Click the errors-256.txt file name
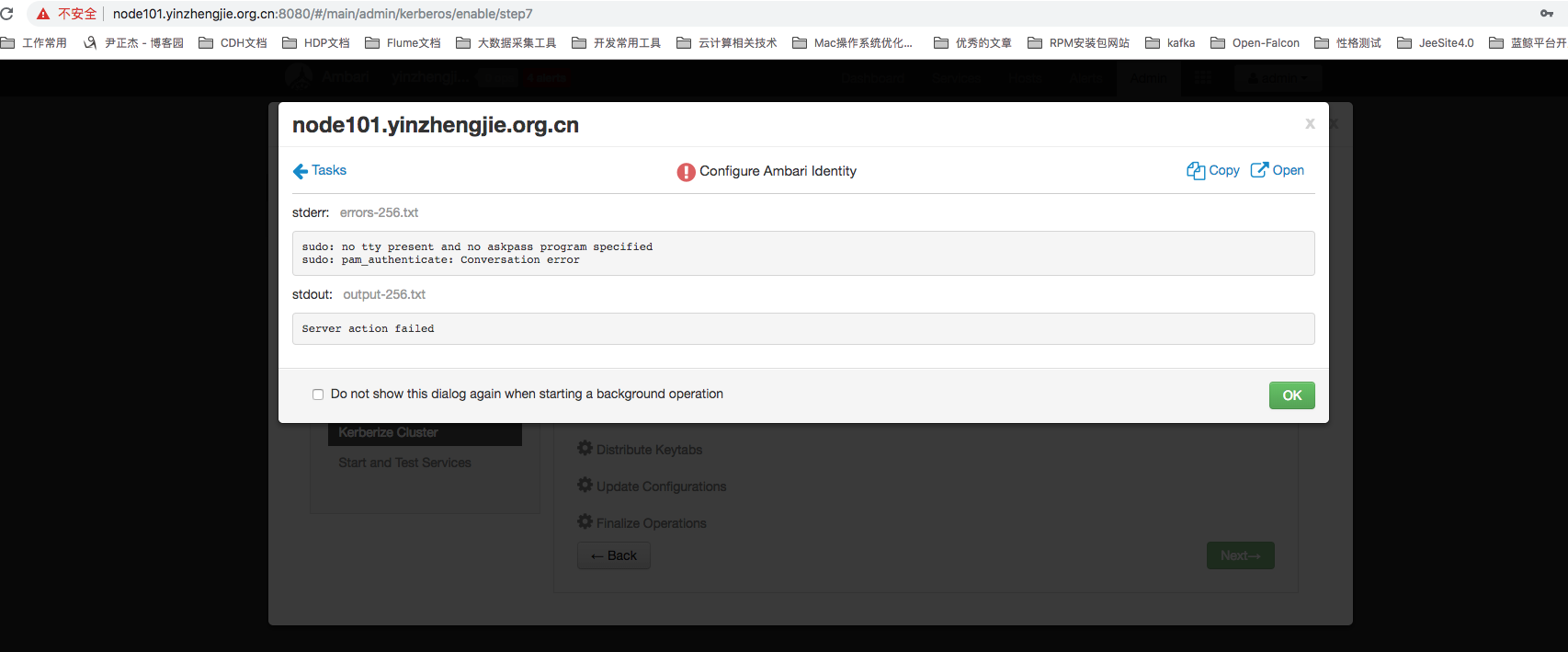 (379, 212)
